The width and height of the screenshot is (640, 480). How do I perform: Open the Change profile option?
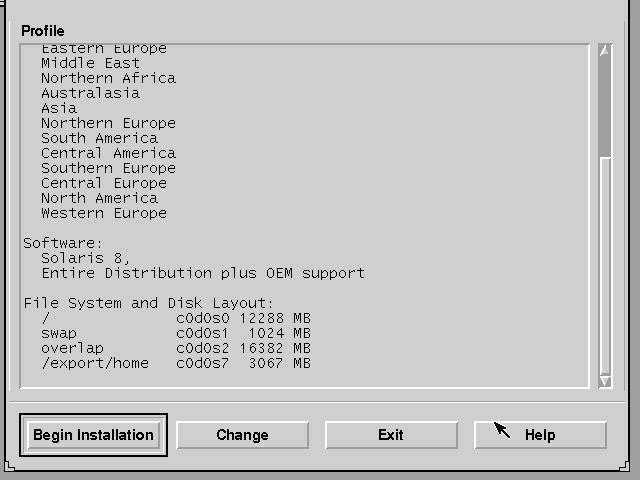pos(242,435)
